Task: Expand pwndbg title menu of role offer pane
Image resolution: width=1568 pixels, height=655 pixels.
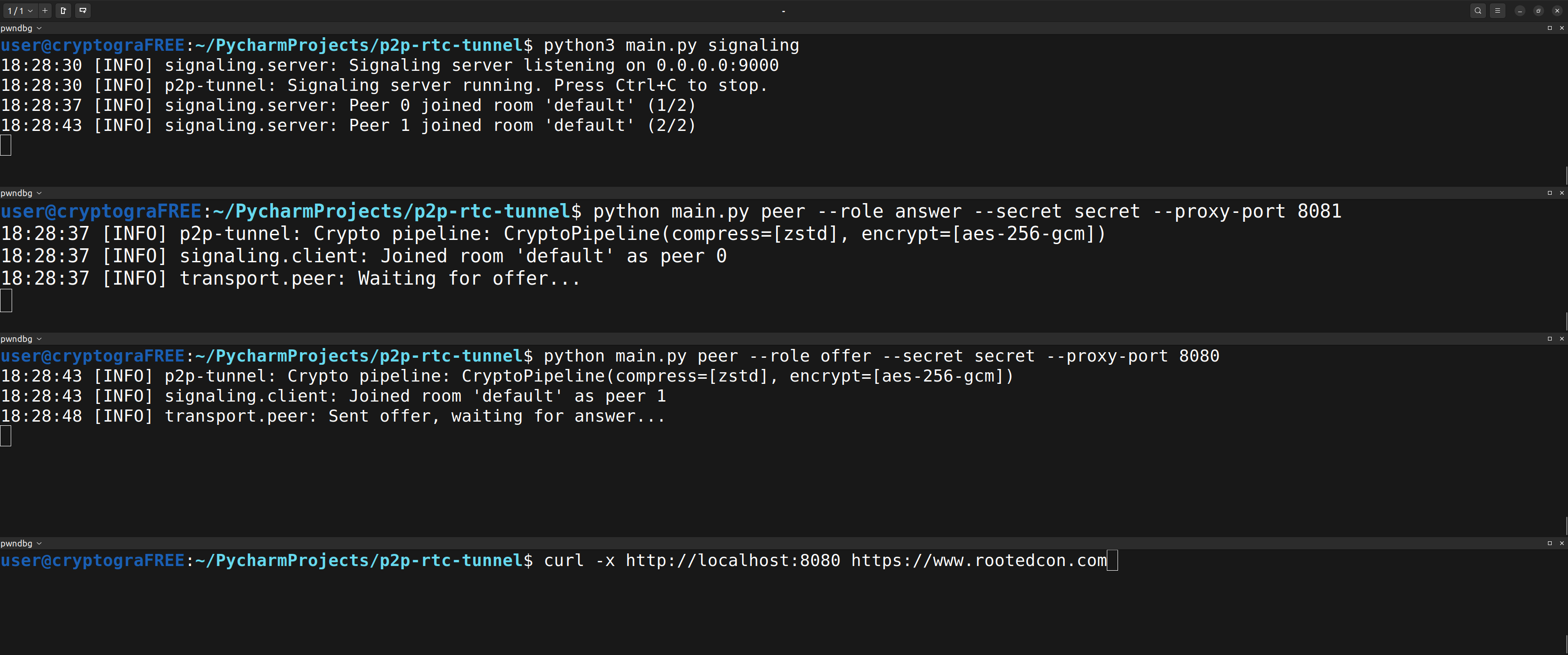Action: [21, 339]
